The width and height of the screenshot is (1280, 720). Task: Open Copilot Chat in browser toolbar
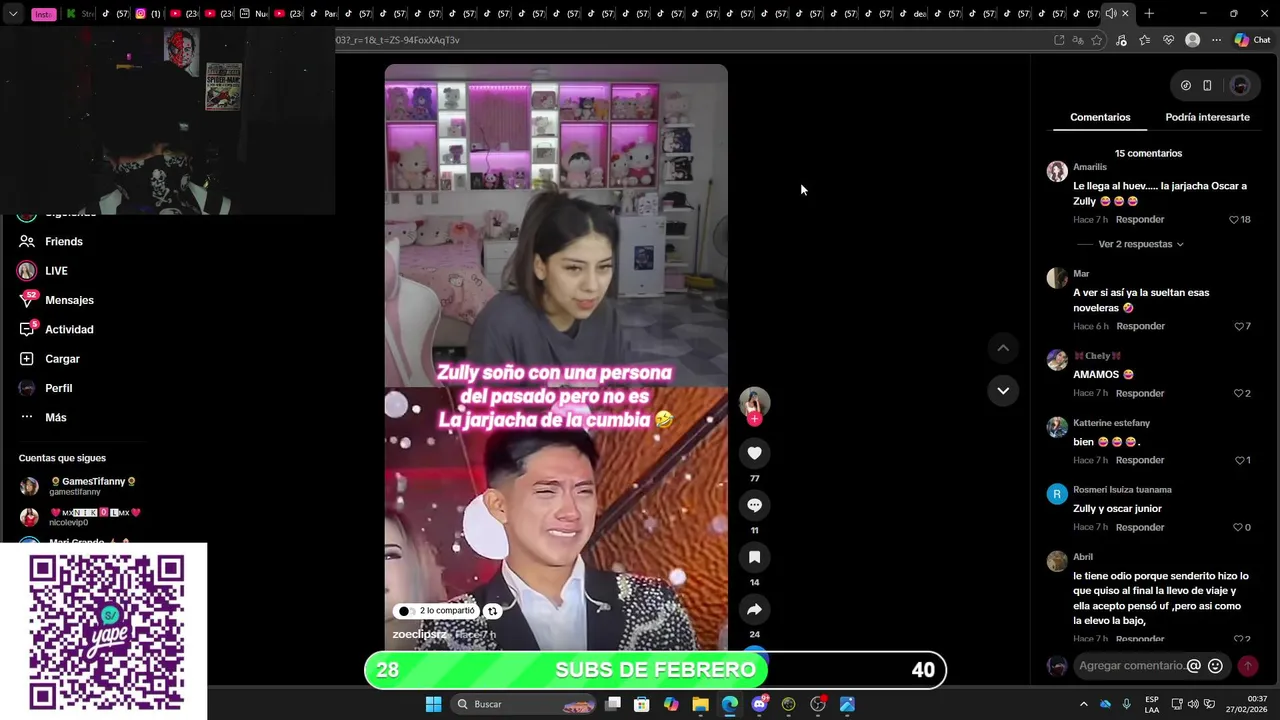pos(1252,40)
